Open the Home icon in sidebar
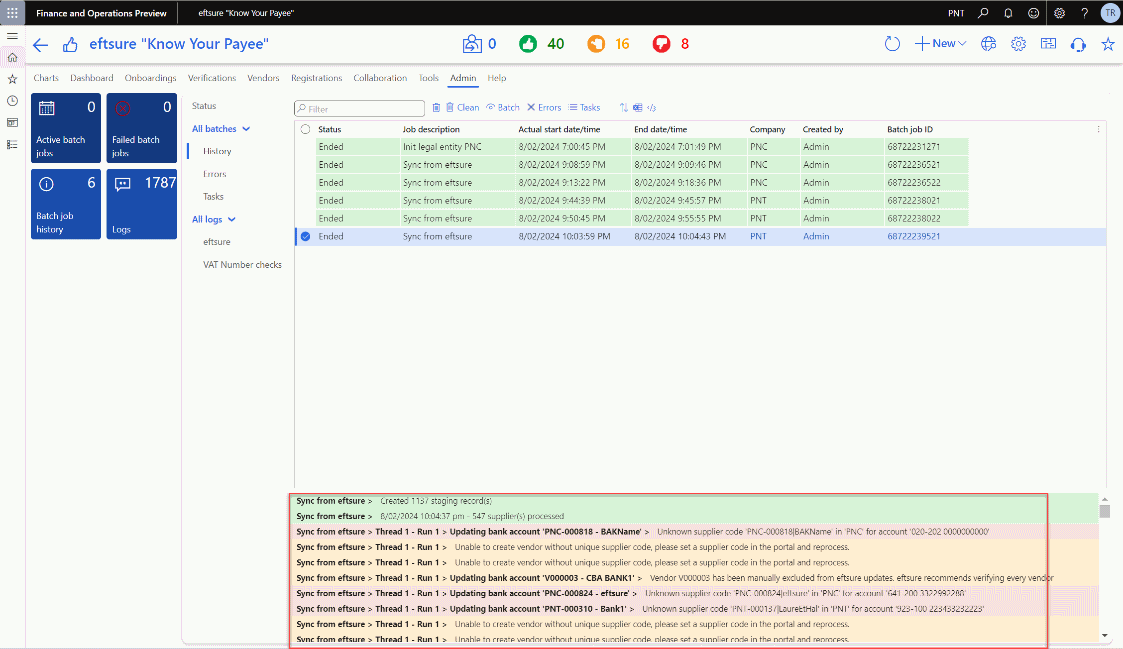Image resolution: width=1123 pixels, height=649 pixels. [12, 57]
